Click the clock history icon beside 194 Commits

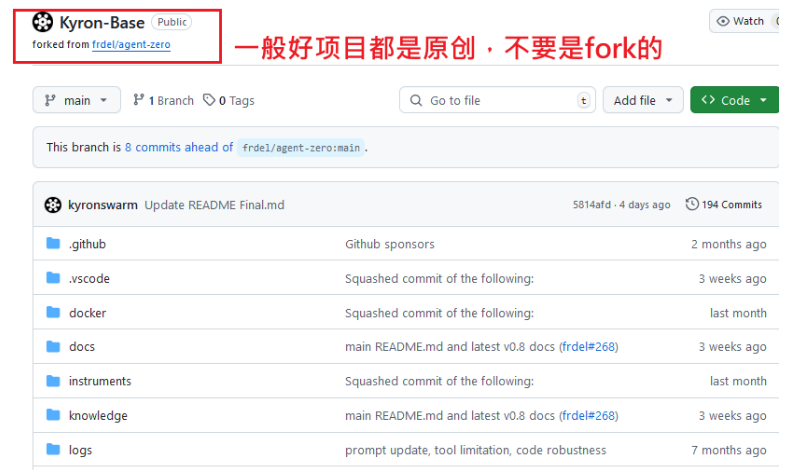click(x=692, y=204)
